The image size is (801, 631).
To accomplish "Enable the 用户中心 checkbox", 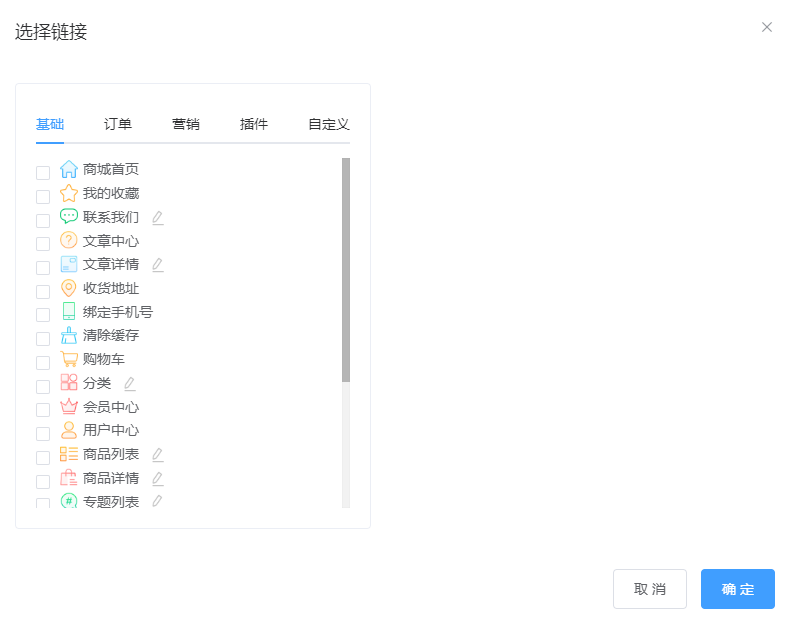I will click(43, 434).
